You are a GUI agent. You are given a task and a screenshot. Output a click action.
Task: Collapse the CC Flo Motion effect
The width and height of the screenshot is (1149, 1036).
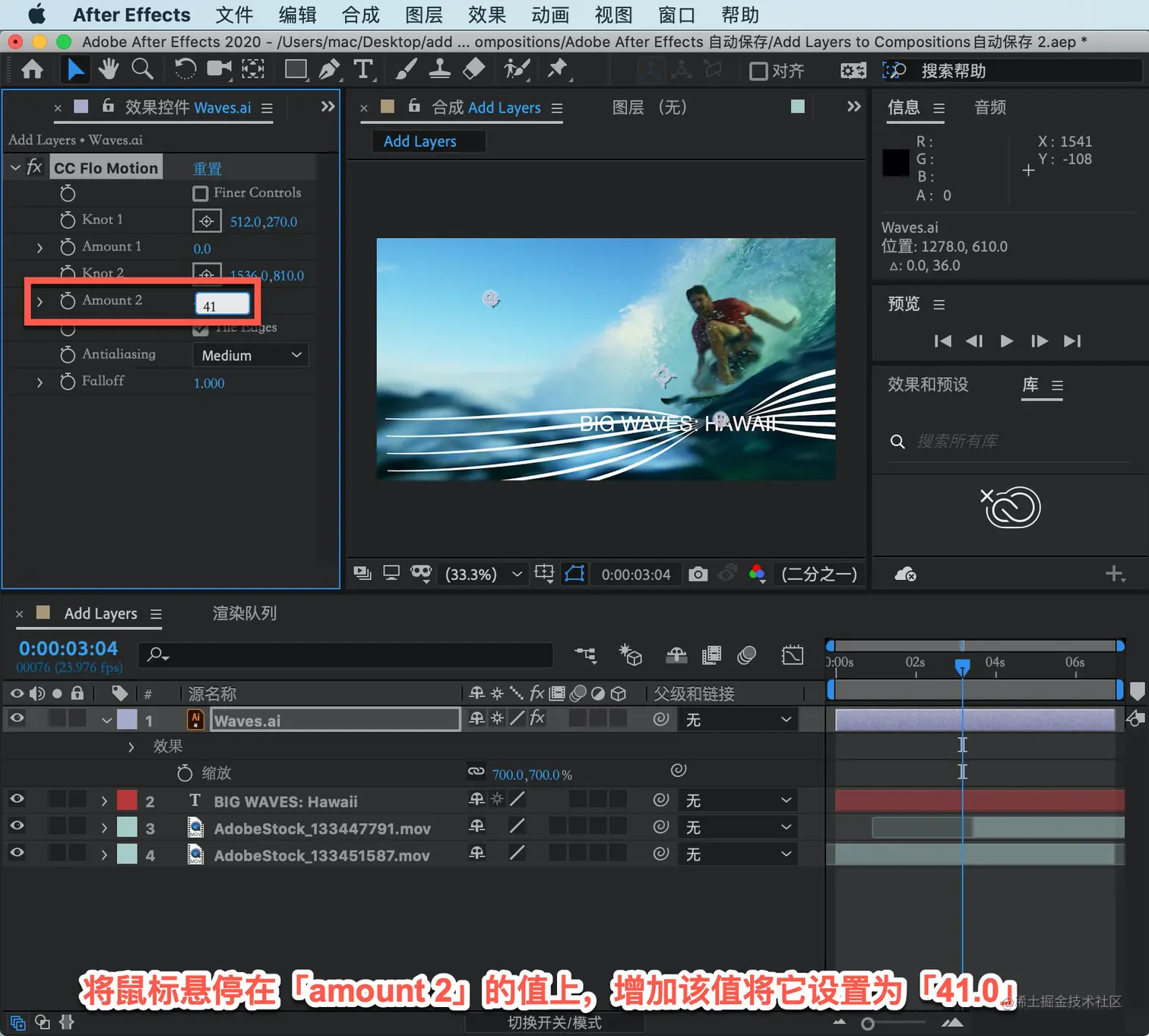pos(15,167)
